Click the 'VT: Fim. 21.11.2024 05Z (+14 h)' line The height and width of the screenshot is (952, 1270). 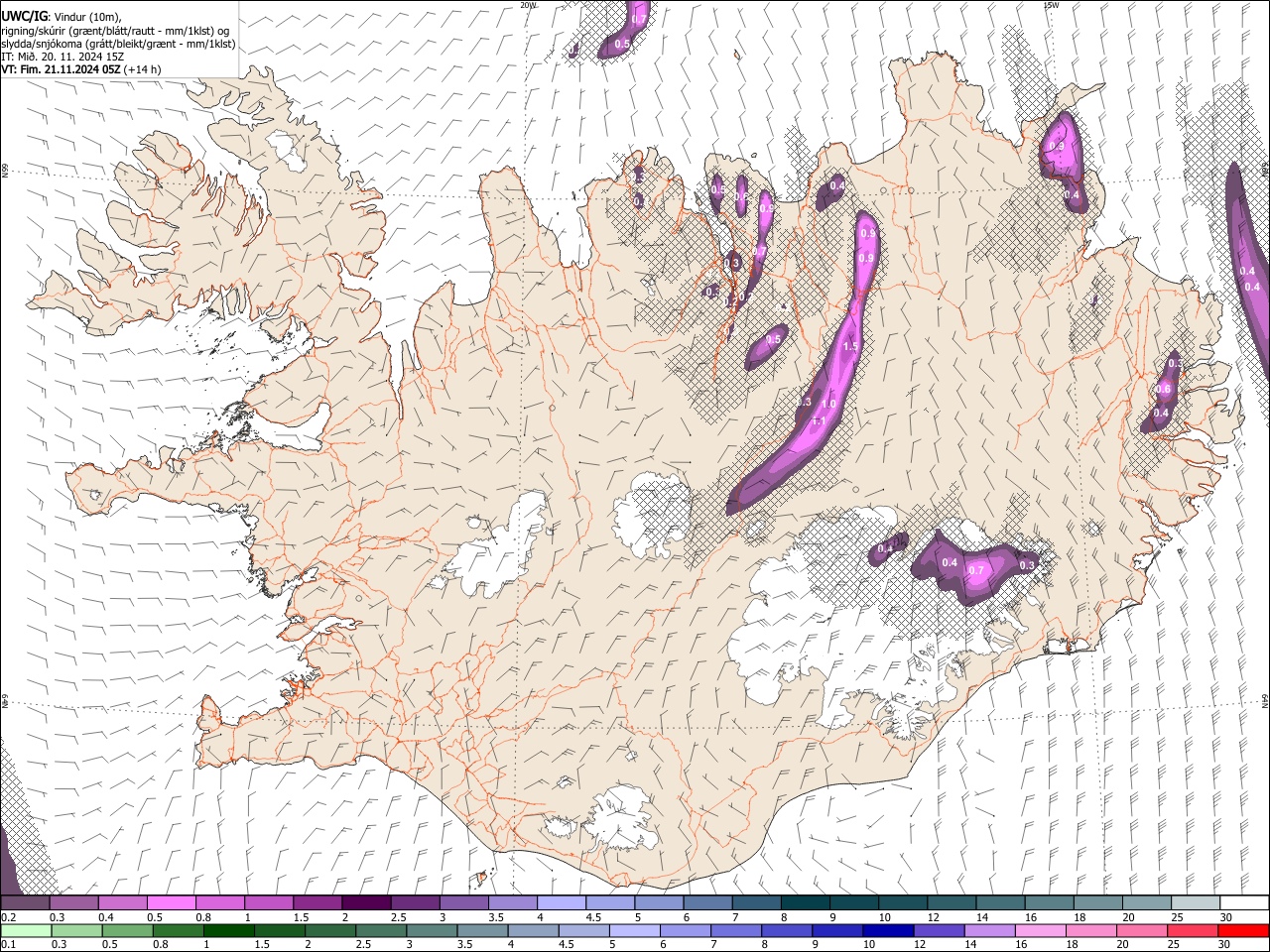tap(81, 69)
